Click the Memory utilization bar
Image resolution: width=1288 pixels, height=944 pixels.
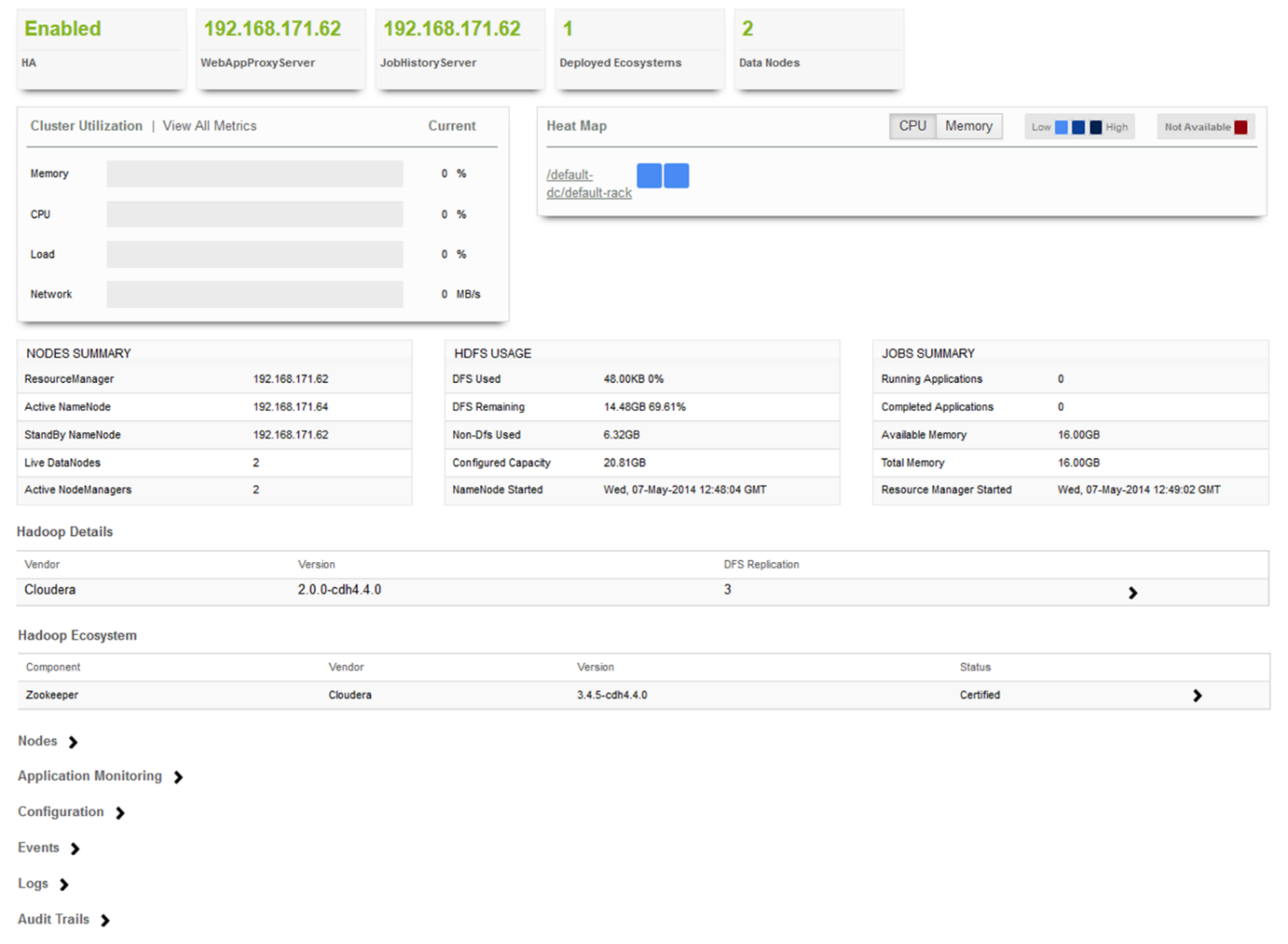255,174
